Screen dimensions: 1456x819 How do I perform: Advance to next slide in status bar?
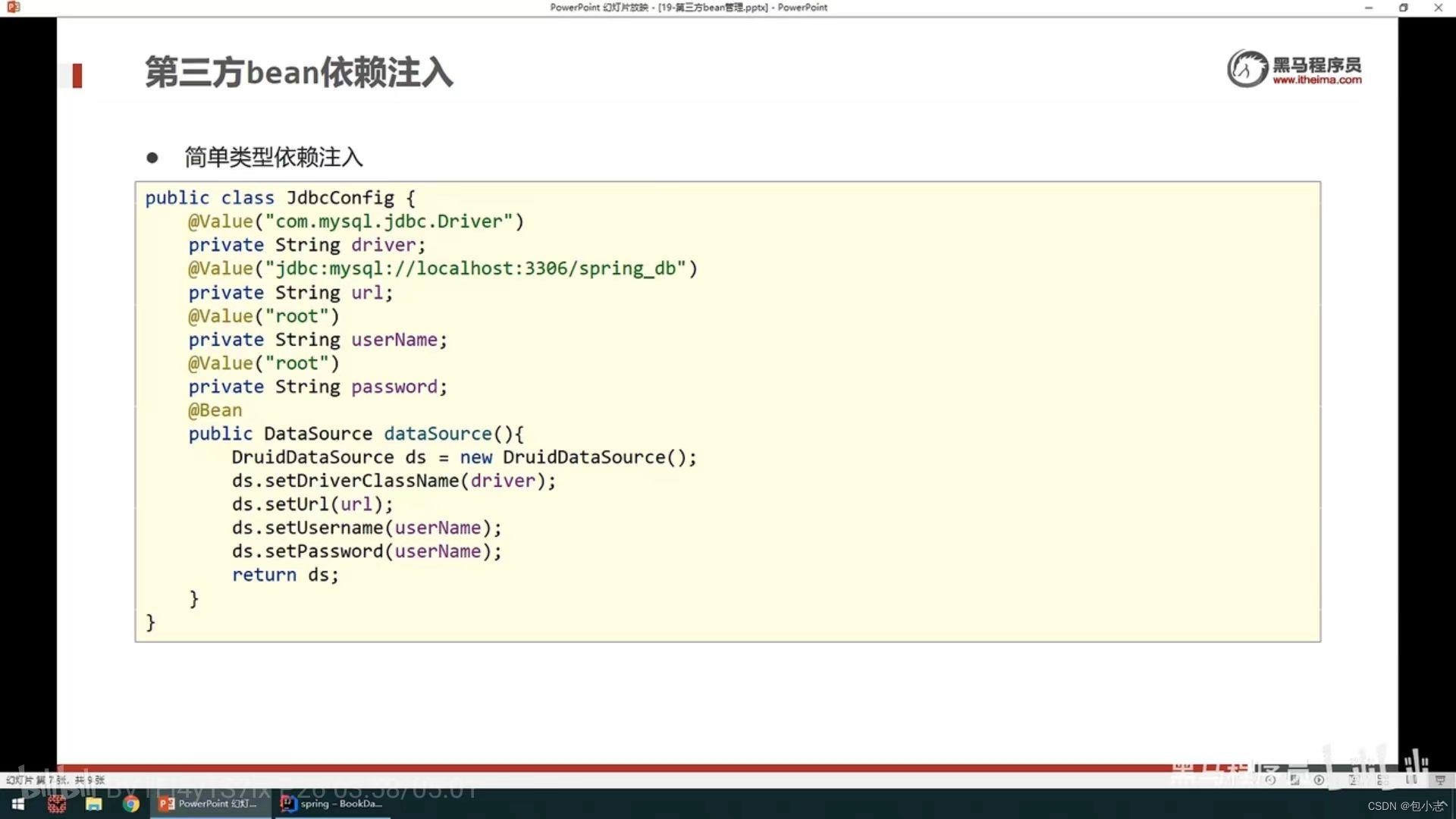(1319, 780)
